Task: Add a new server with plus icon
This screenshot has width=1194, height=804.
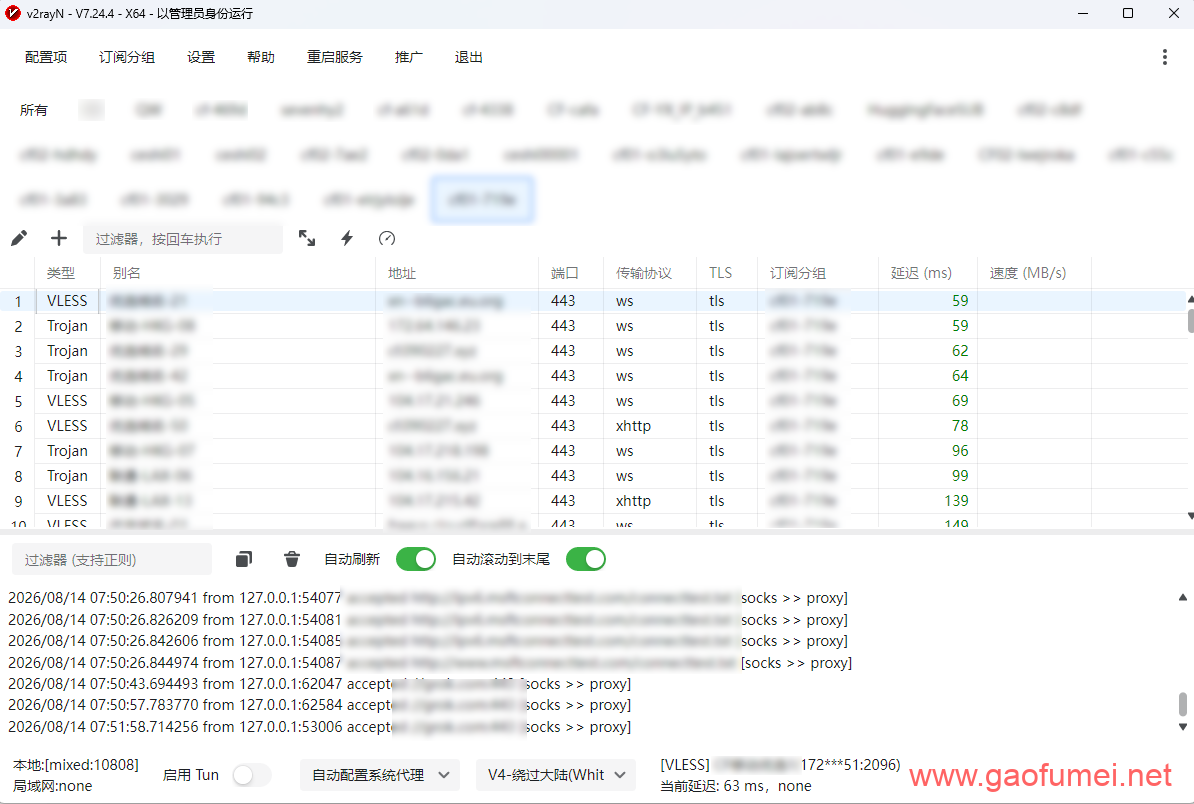Action: 59,238
